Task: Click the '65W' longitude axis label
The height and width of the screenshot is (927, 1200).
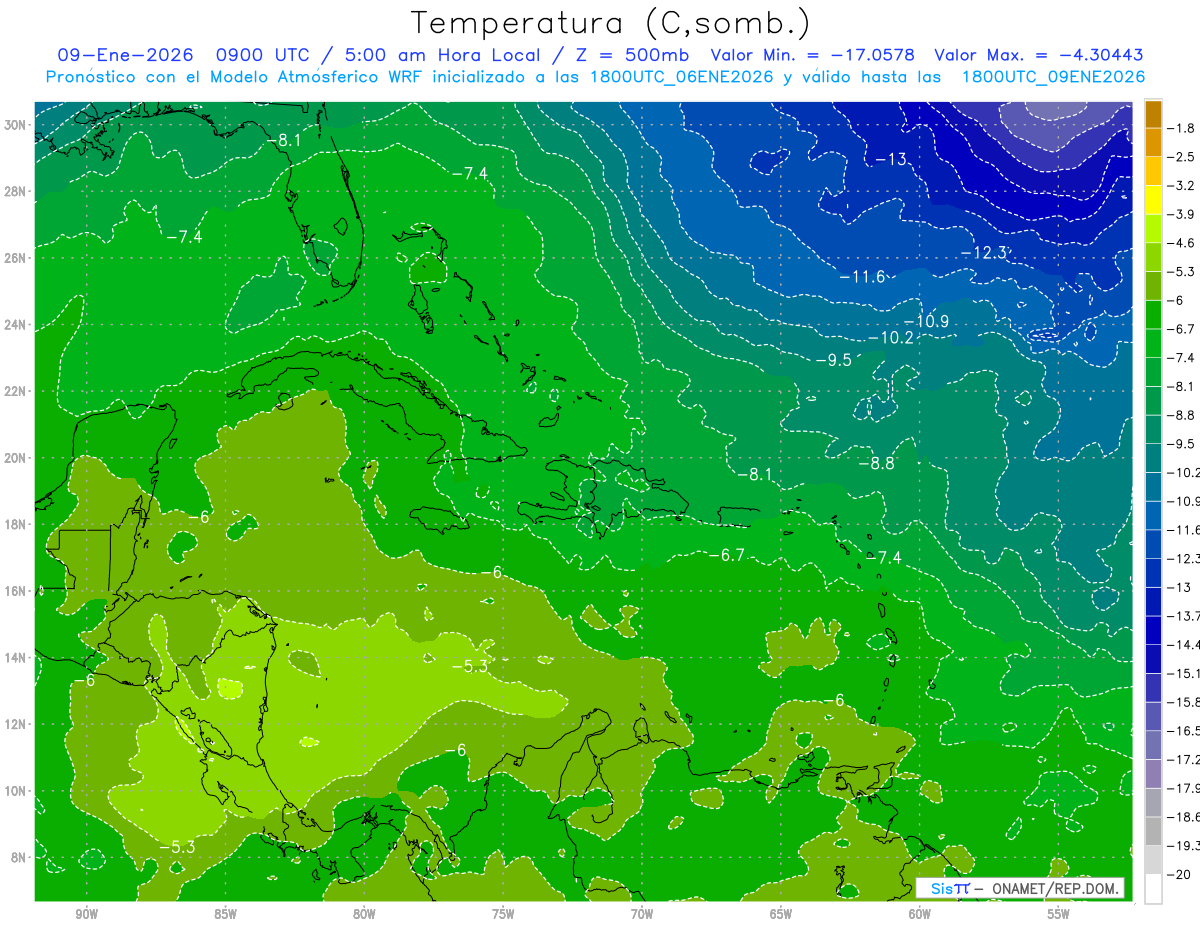Action: click(x=781, y=915)
